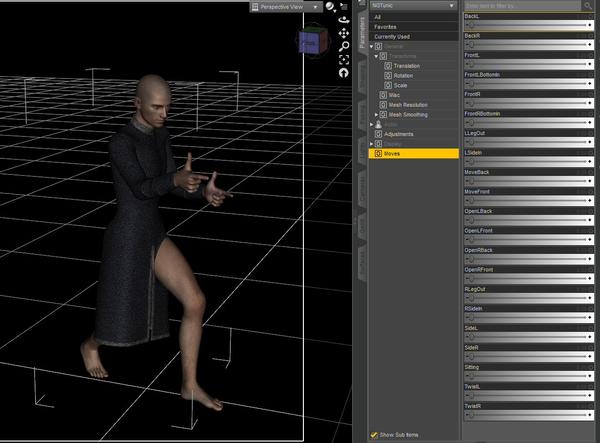Image resolution: width=600 pixels, height=443 pixels.
Task: Click the FrontL slider options gear
Action: pyautogui.click(x=590, y=55)
